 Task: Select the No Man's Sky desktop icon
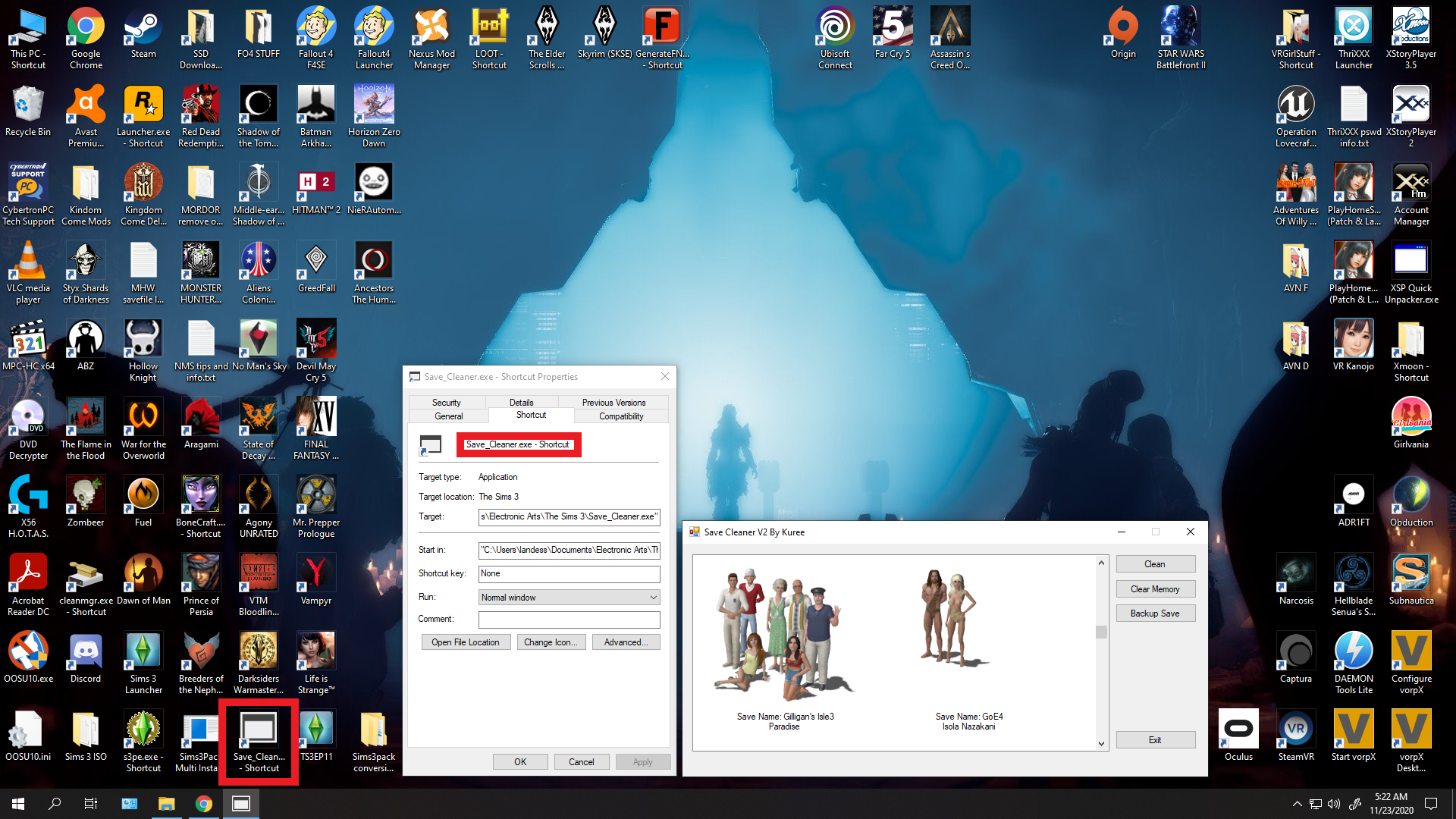click(259, 345)
